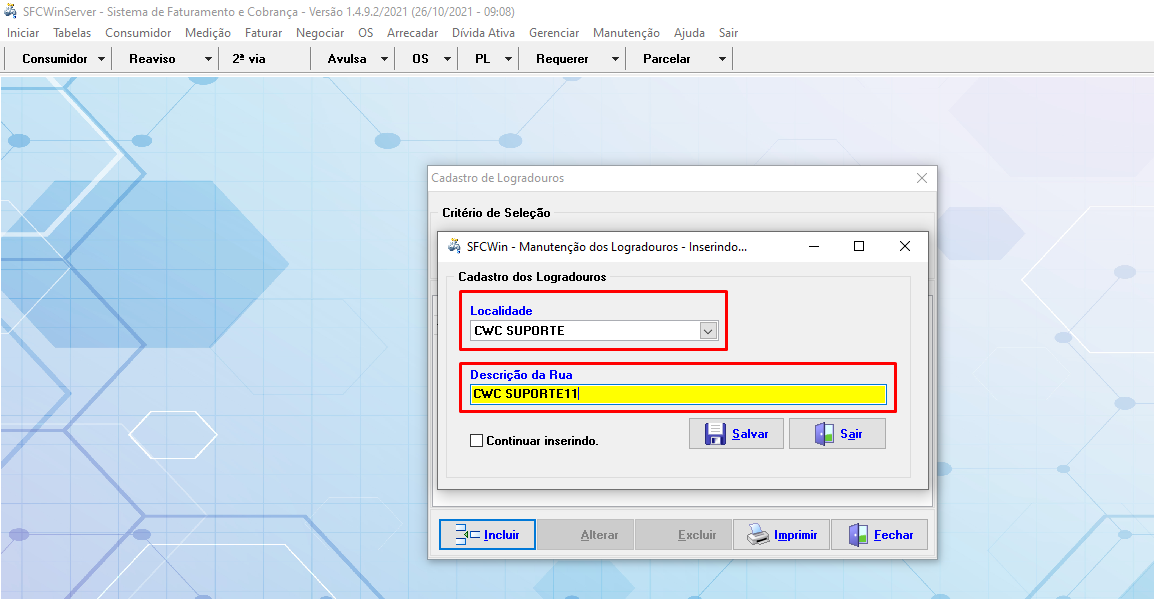Expand the Localidade combo box
Screen dimensions: 1154x599
708,331
